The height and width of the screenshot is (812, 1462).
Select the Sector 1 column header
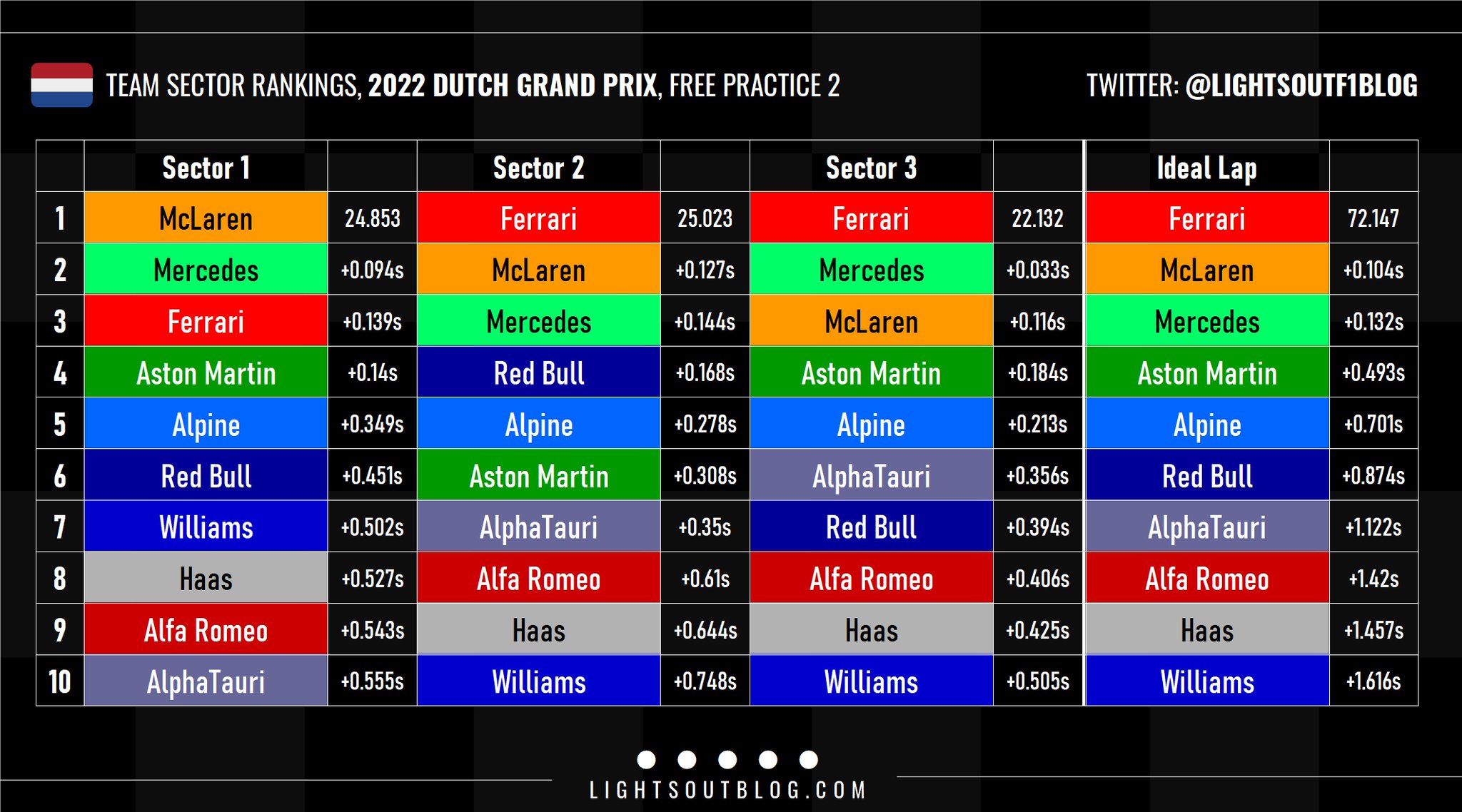(x=206, y=168)
